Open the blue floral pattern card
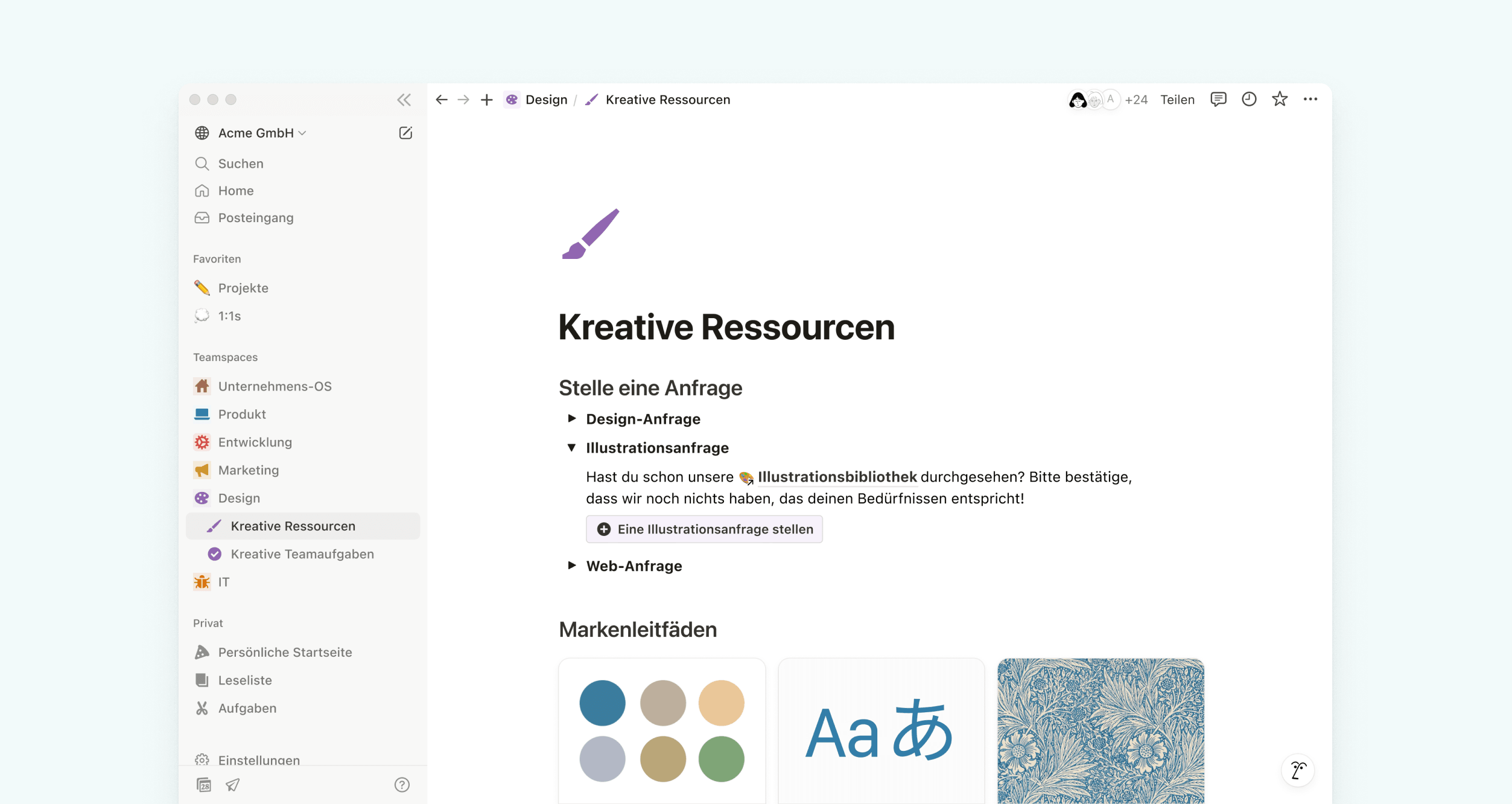Image resolution: width=1512 pixels, height=804 pixels. coord(1101,731)
